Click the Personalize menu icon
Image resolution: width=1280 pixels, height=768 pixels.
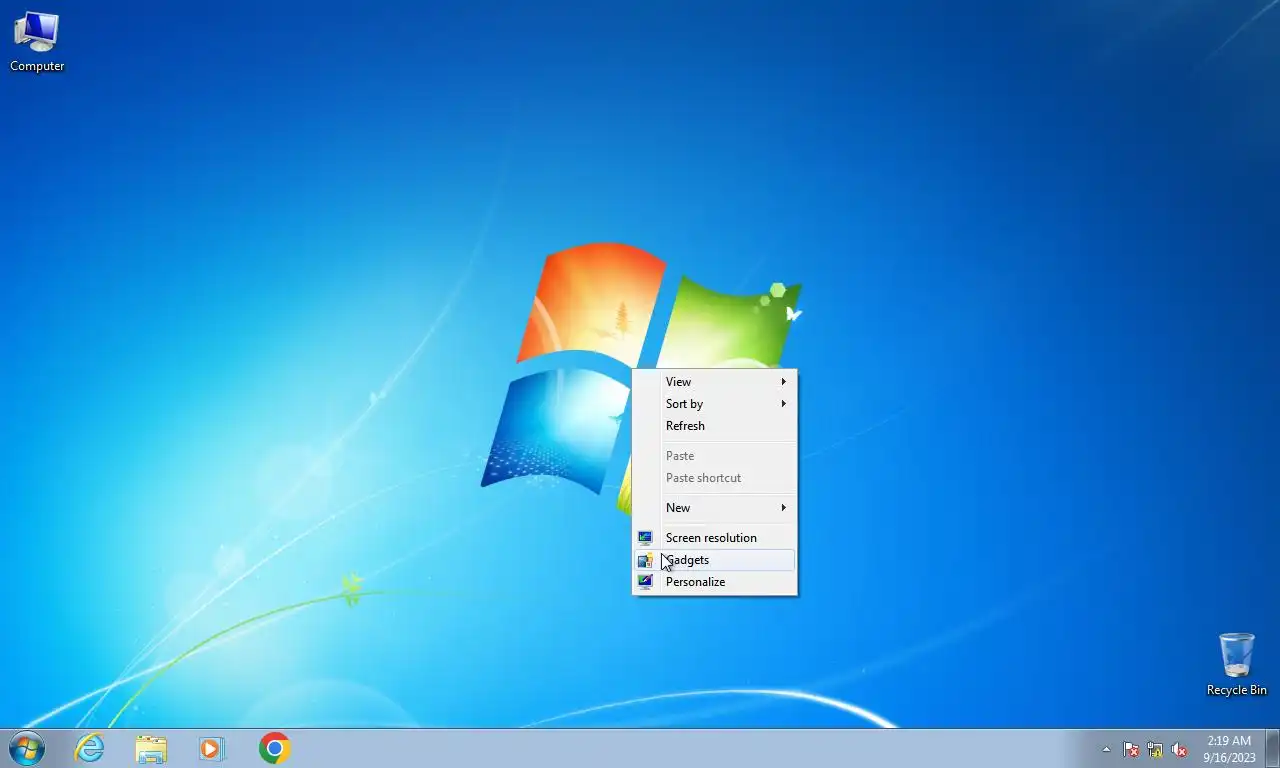click(x=645, y=582)
